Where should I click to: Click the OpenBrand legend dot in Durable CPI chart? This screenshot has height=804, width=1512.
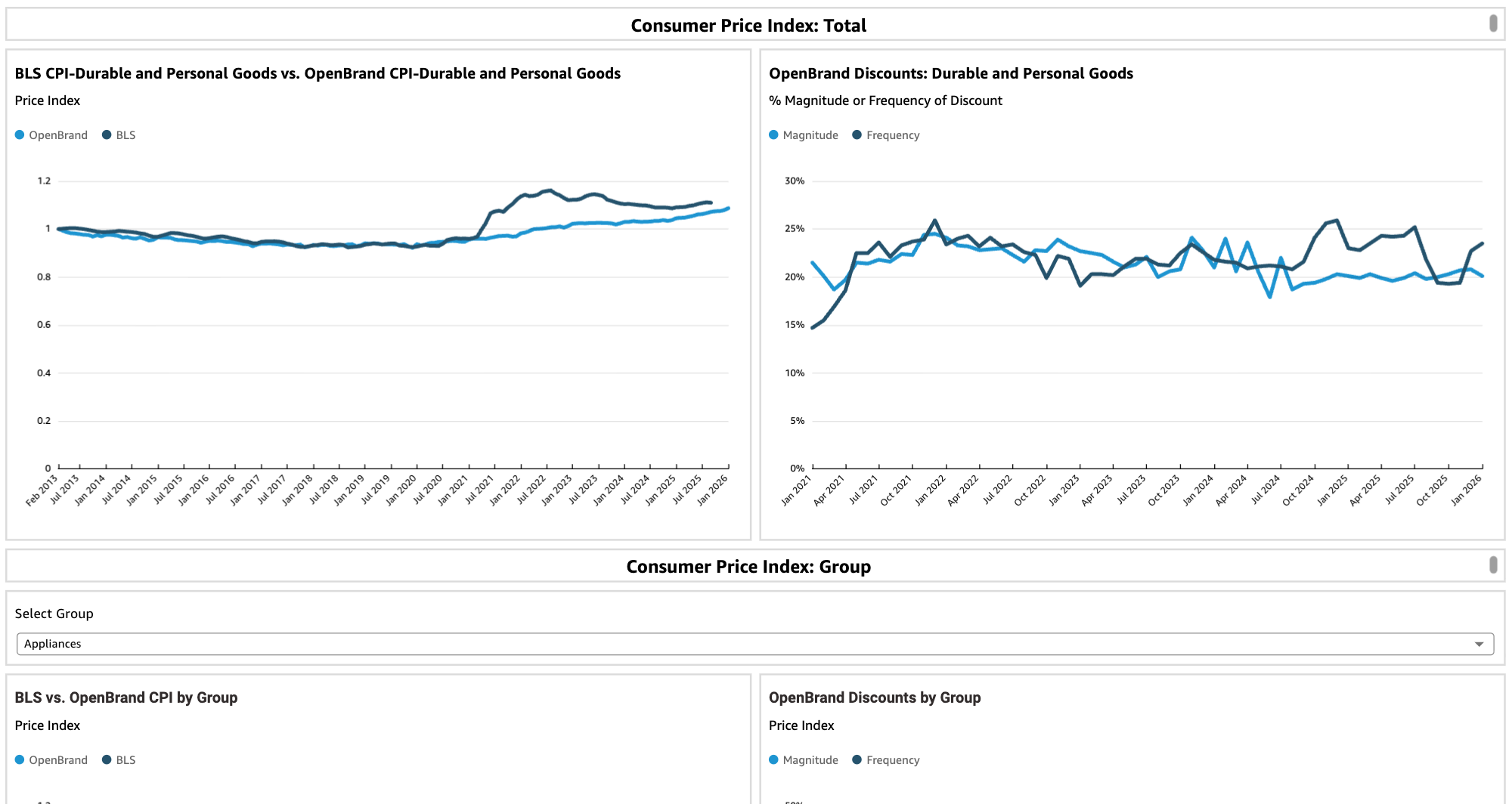(20, 135)
